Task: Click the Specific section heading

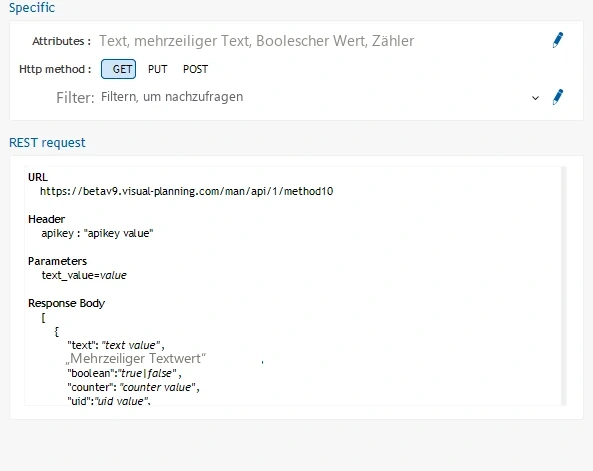Action: 32,8
